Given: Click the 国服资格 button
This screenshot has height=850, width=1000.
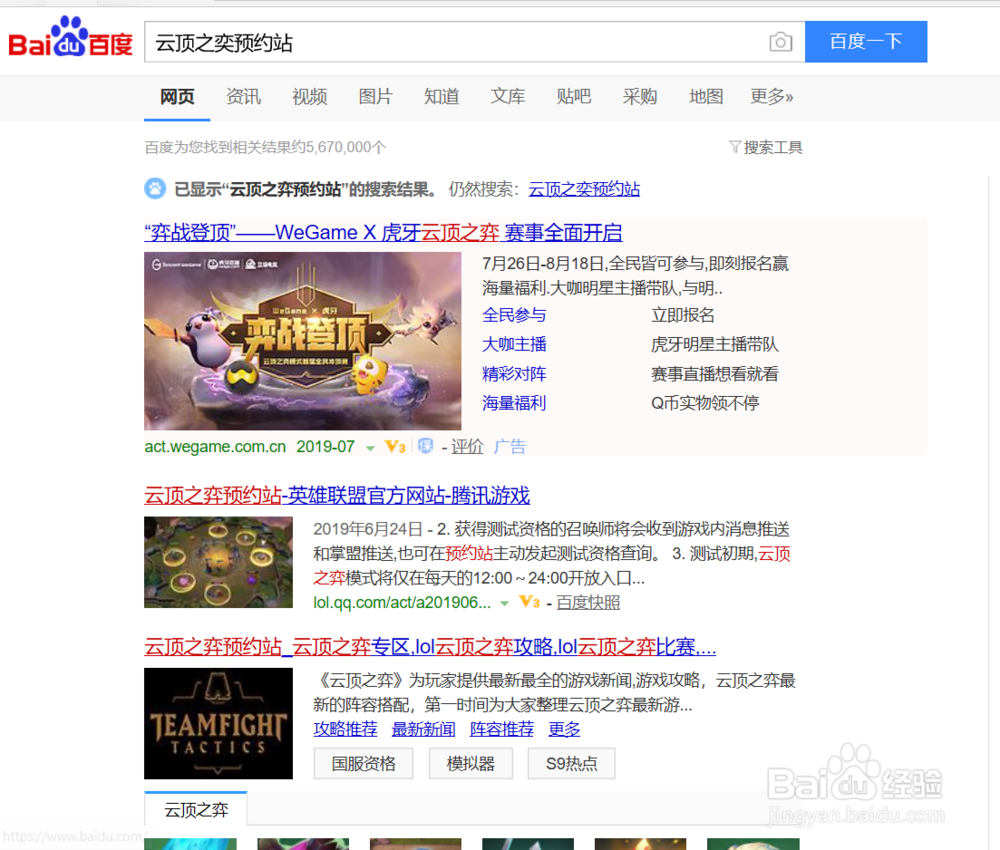Looking at the screenshot, I should (364, 763).
